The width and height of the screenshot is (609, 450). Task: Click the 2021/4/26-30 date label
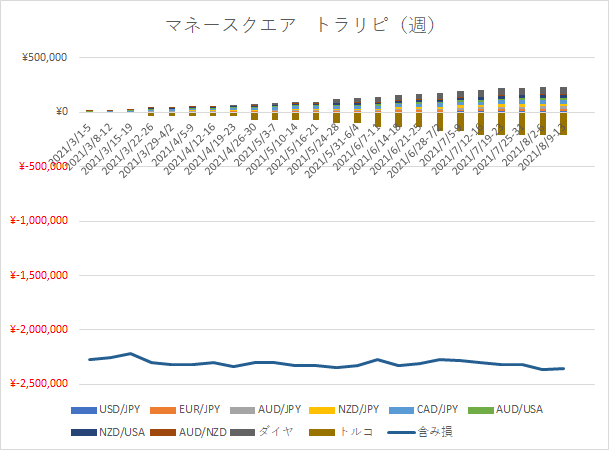231,148
